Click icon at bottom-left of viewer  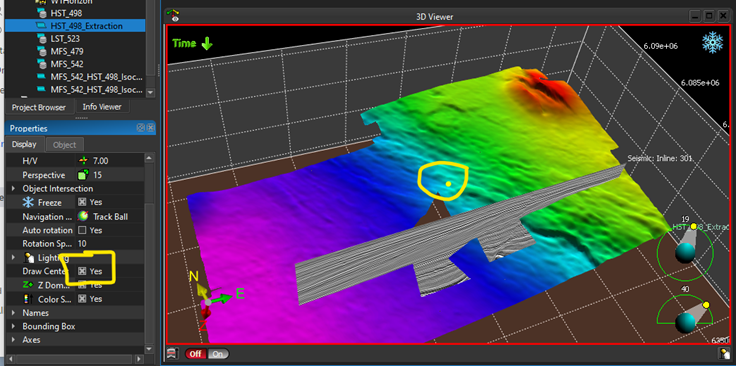click(x=173, y=353)
